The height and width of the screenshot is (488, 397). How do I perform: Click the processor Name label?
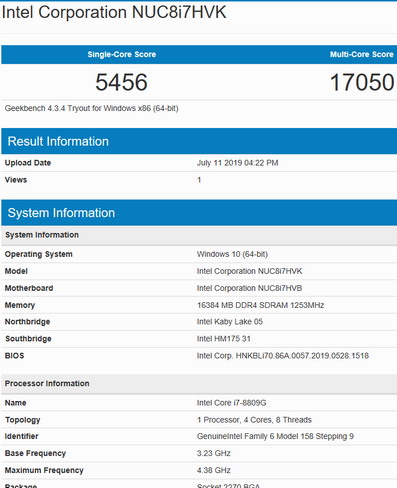click(x=15, y=403)
